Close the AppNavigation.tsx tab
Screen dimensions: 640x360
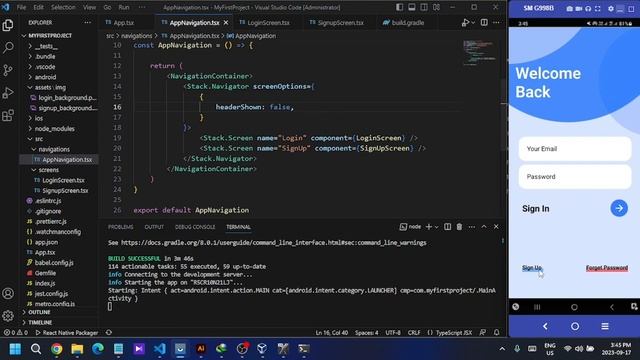point(226,23)
